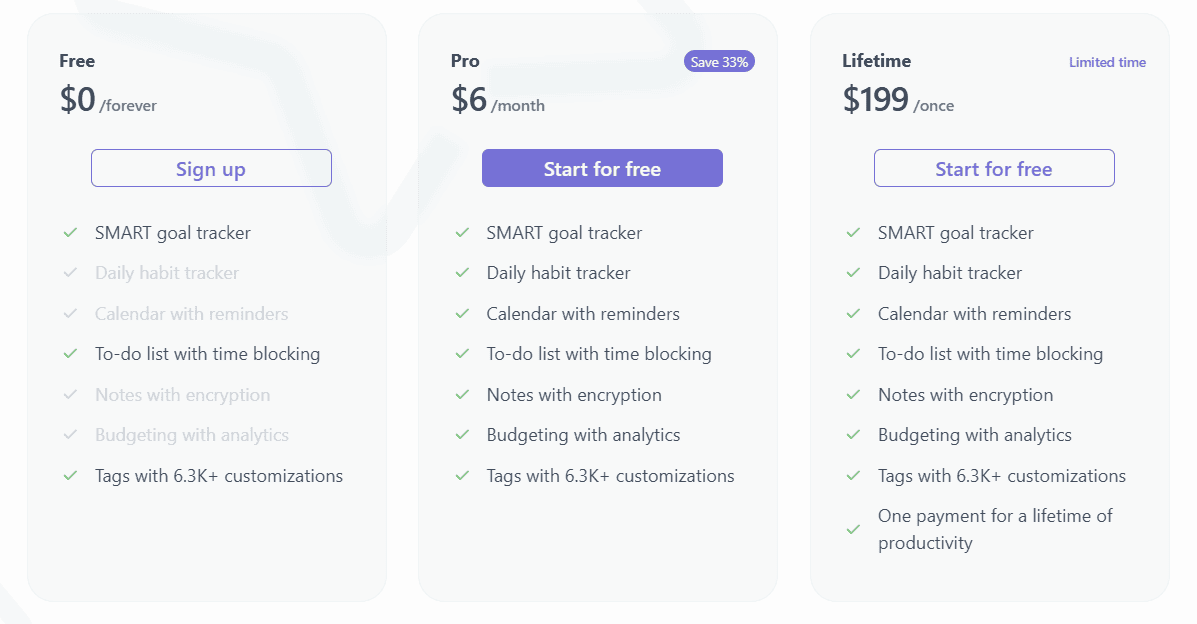Click the Calendar with reminders checkmark under Lifetime
The height and width of the screenshot is (624, 1197).
click(852, 313)
